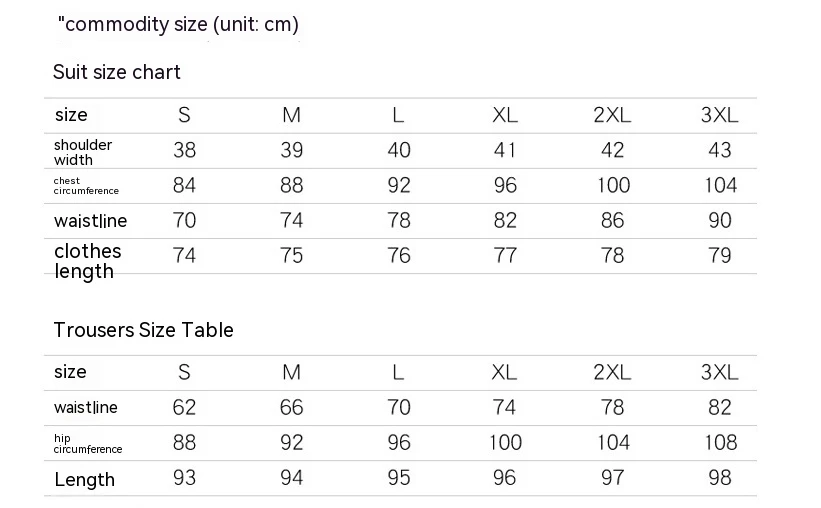Click the 'chest circumference' row label

(x=86, y=186)
